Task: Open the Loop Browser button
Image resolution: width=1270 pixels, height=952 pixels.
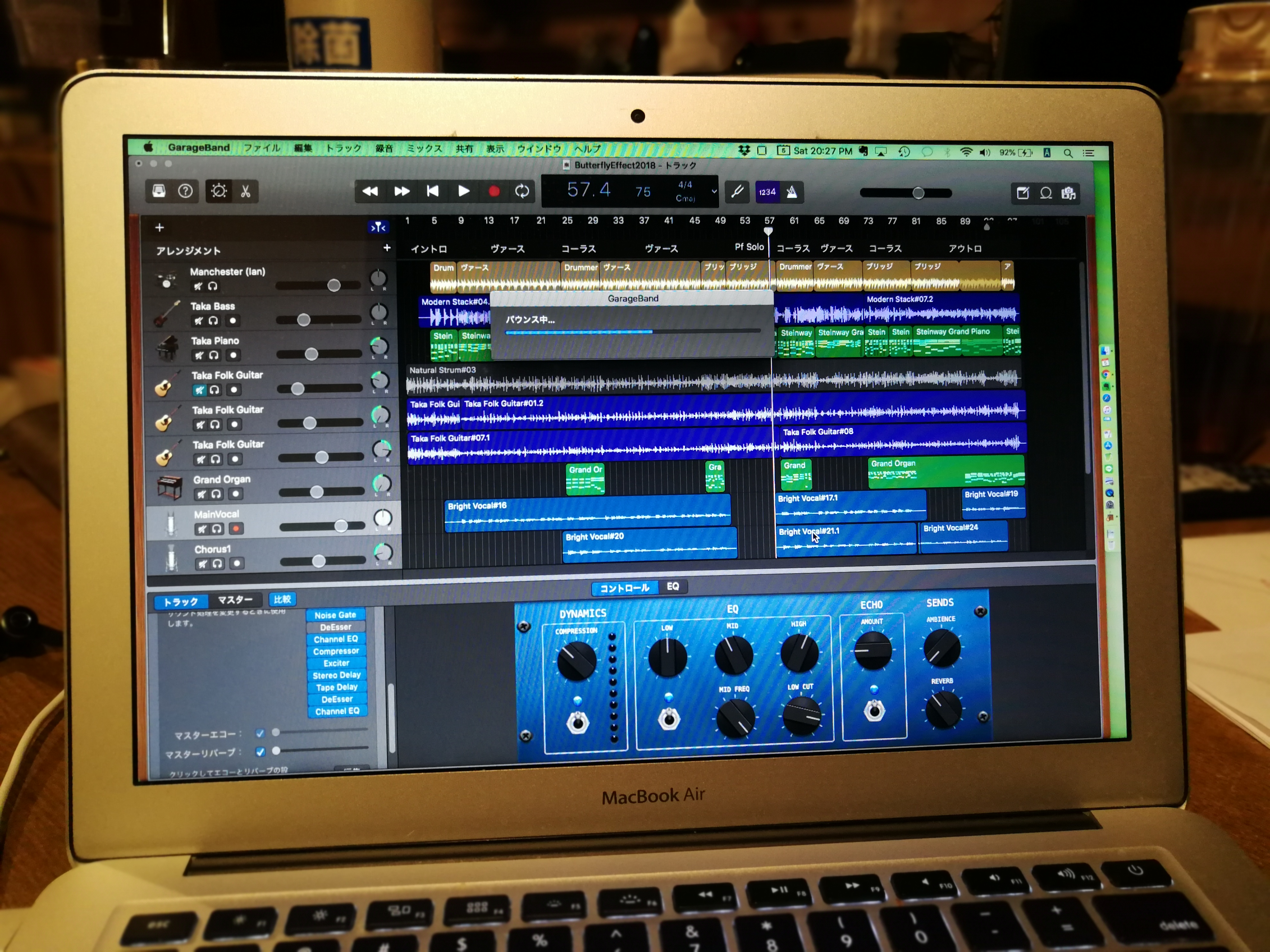Action: coord(1046,194)
